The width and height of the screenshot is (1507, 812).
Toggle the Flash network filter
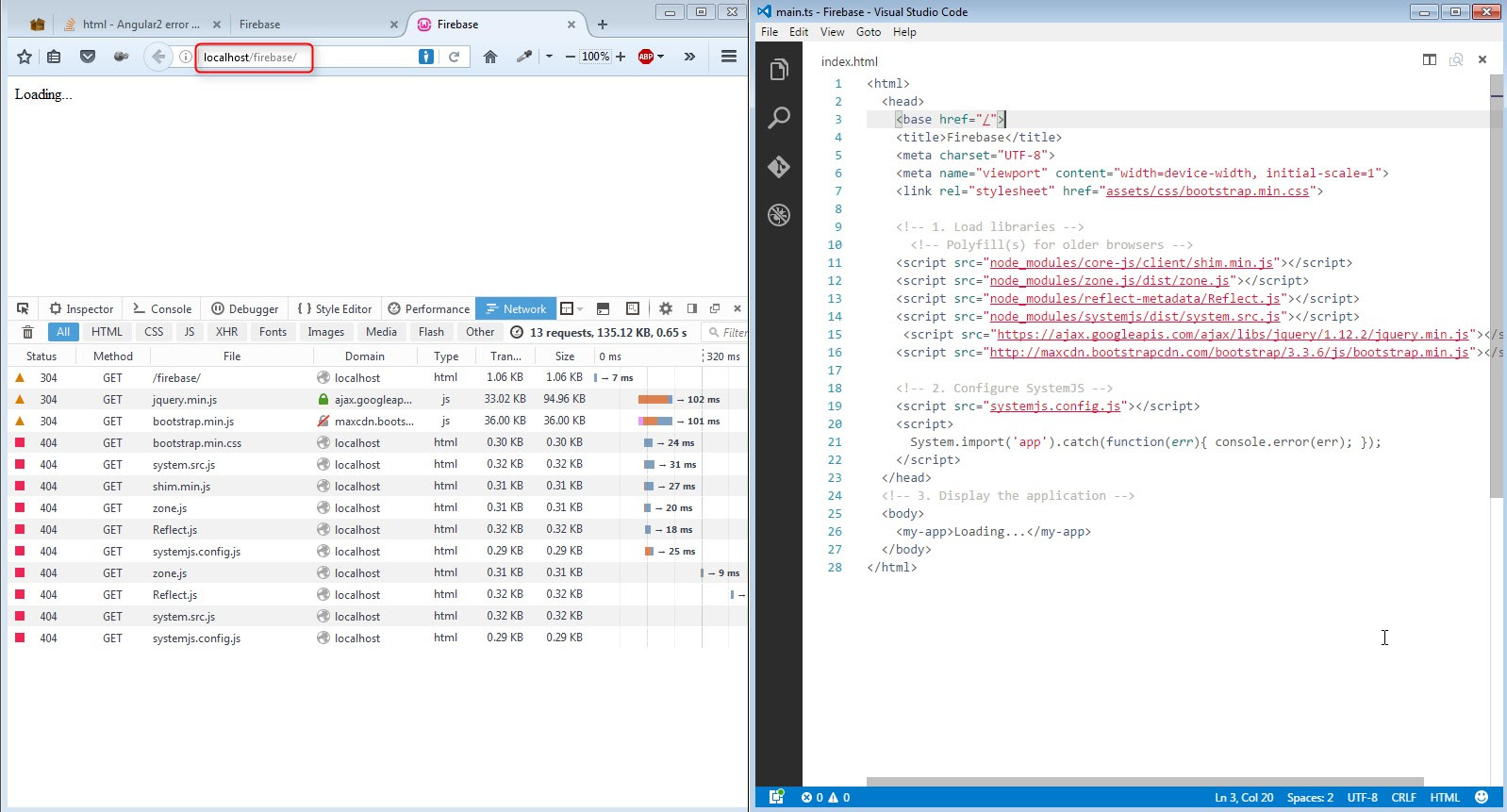pyautogui.click(x=431, y=332)
